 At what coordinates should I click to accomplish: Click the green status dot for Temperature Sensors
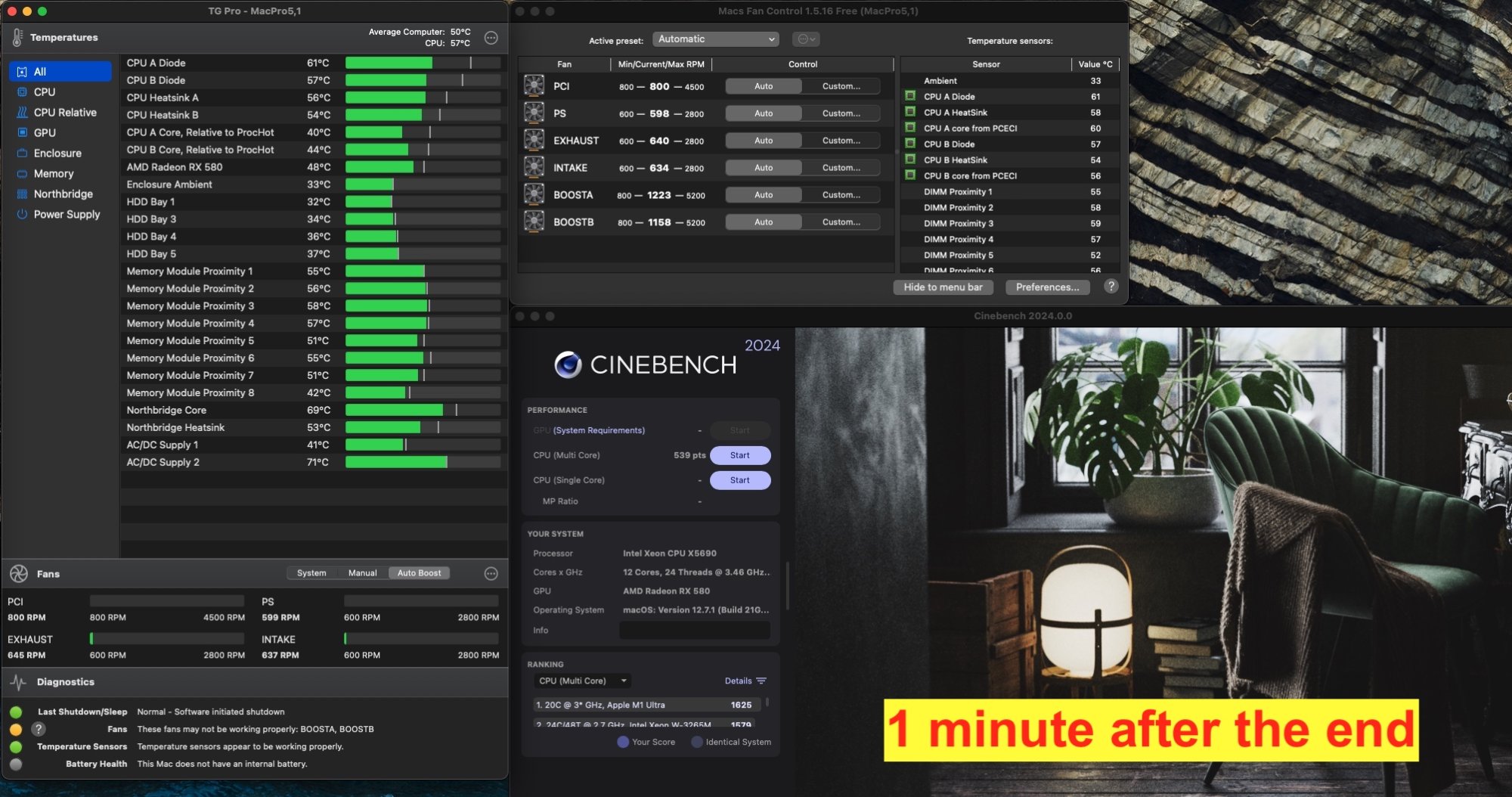coord(16,747)
